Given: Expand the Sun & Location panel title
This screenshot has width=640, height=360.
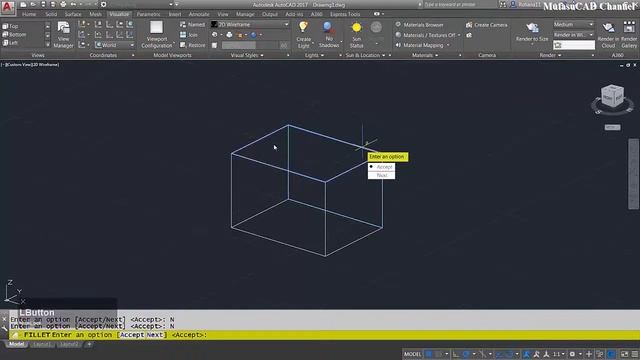Looking at the screenshot, I should tap(365, 55).
